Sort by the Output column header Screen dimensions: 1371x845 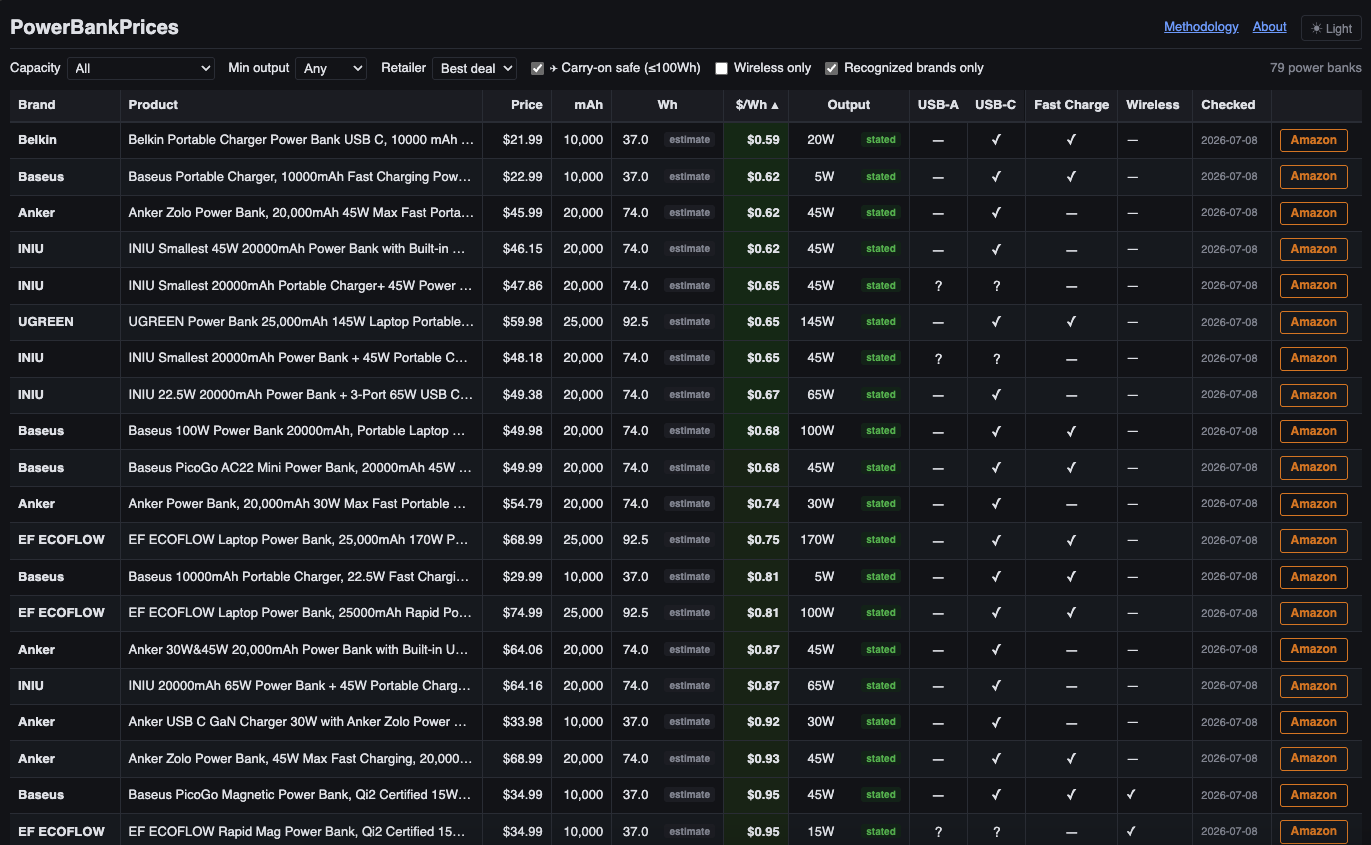[849, 105]
